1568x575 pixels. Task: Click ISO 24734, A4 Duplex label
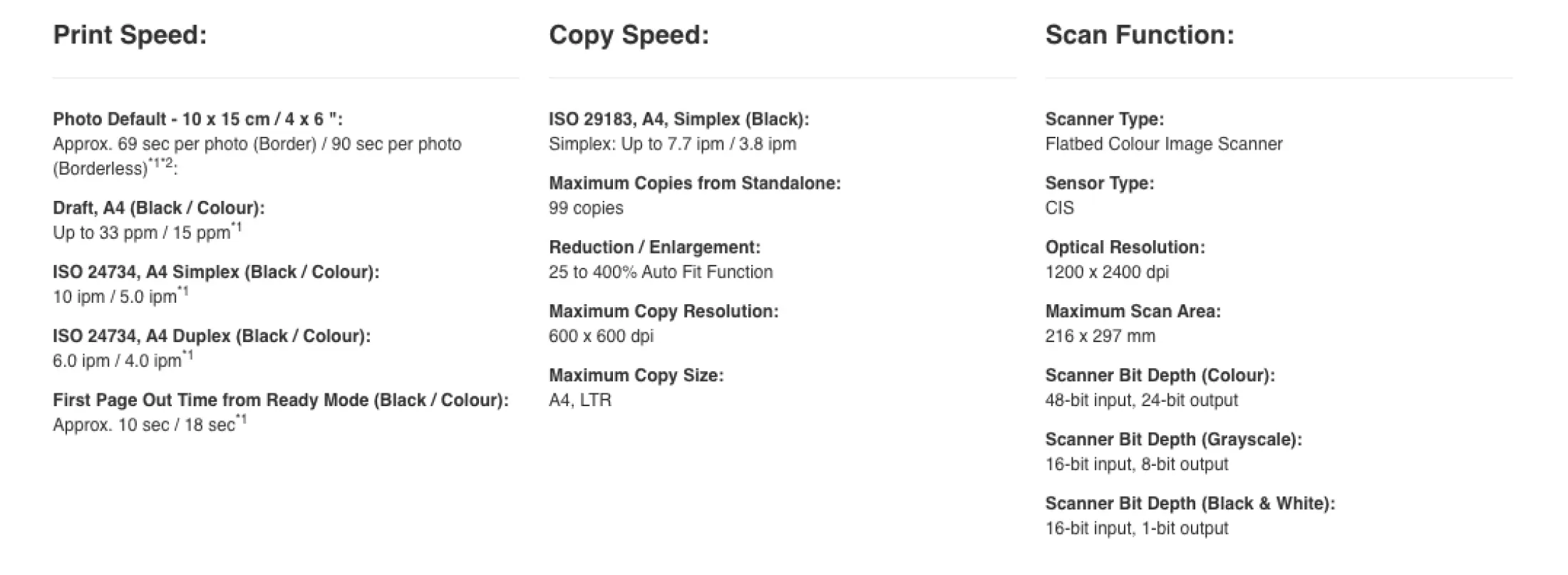(211, 336)
